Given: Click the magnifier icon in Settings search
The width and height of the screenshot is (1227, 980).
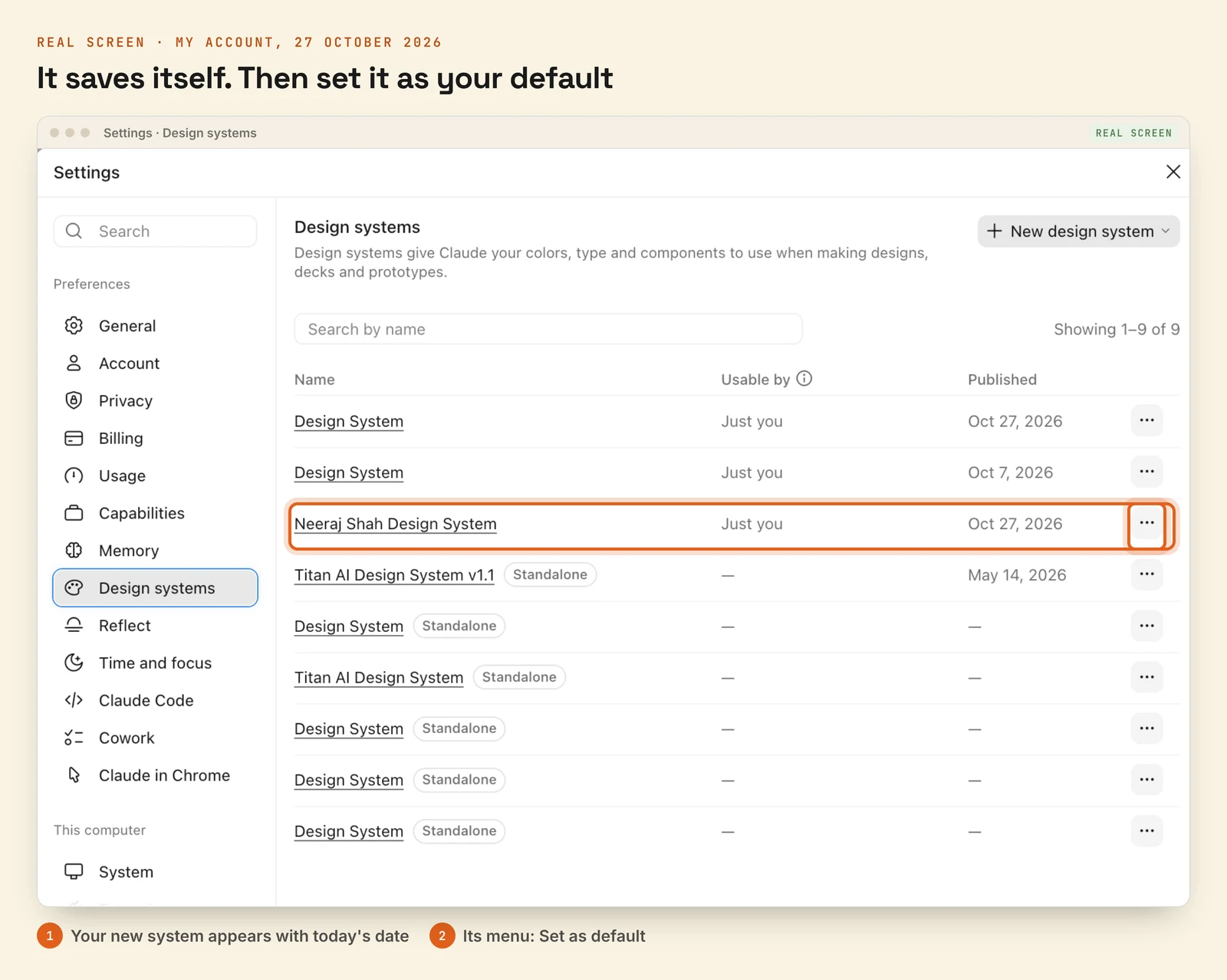Looking at the screenshot, I should tap(74, 231).
